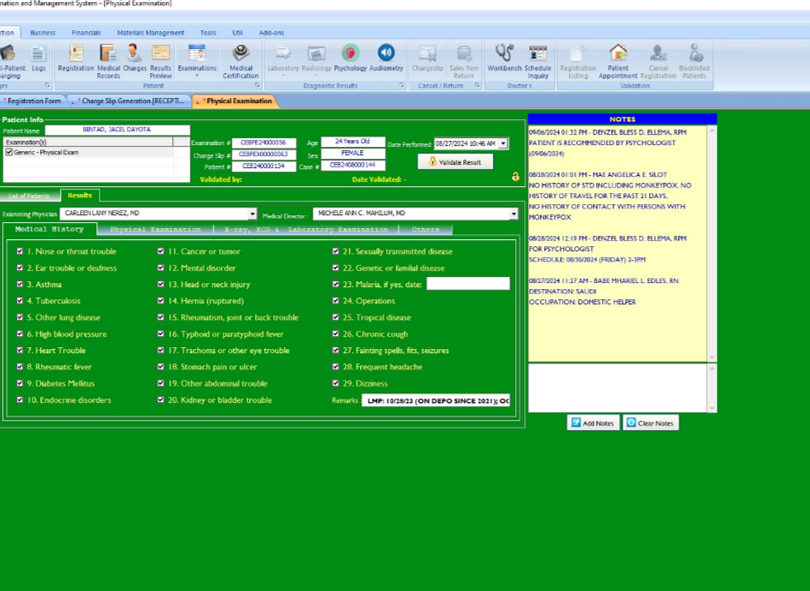Switch to Registration Form document tab
Viewport: 810px width, 591px height.
33,101
